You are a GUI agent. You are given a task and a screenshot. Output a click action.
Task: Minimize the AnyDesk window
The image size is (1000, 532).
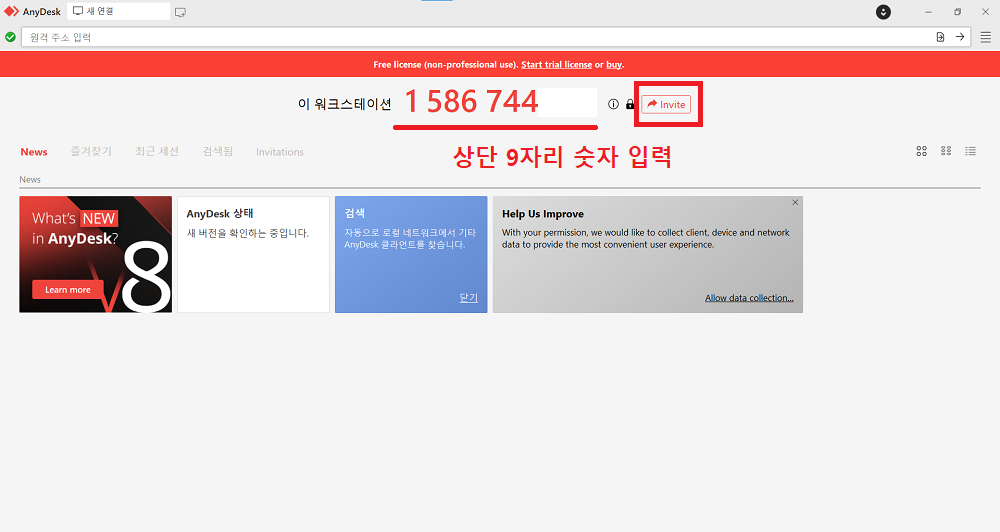(x=929, y=12)
